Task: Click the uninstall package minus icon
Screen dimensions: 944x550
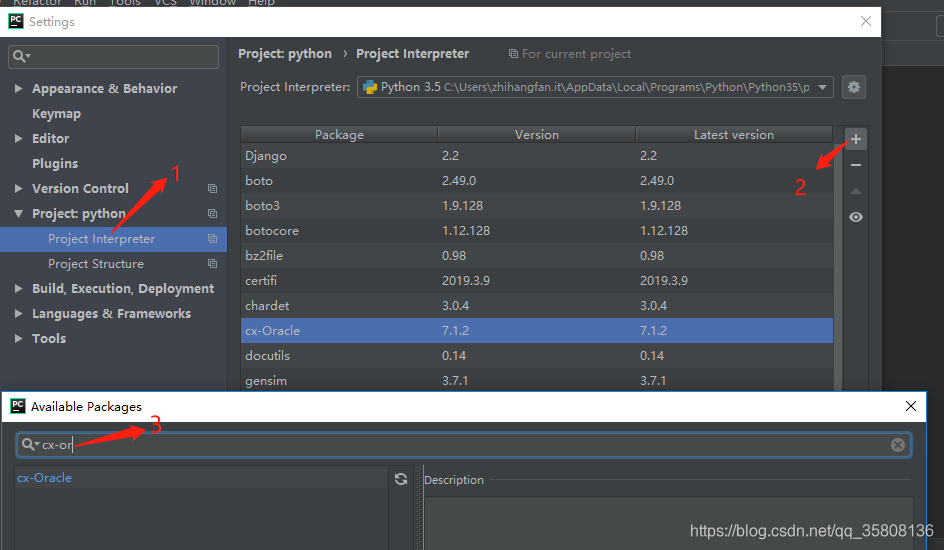Action: click(856, 165)
